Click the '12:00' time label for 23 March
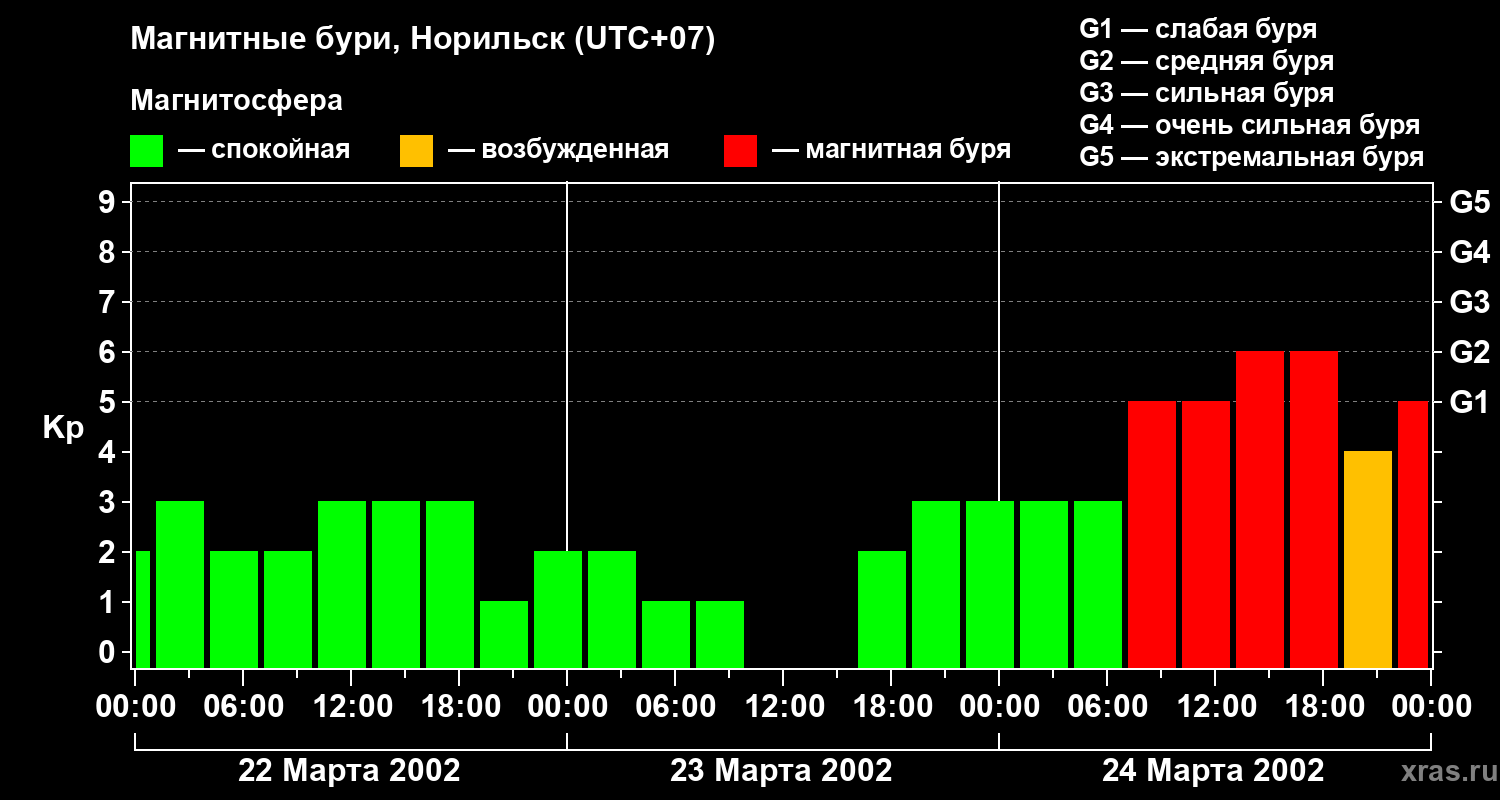Screen dimensions: 1500x800 (x=783, y=706)
